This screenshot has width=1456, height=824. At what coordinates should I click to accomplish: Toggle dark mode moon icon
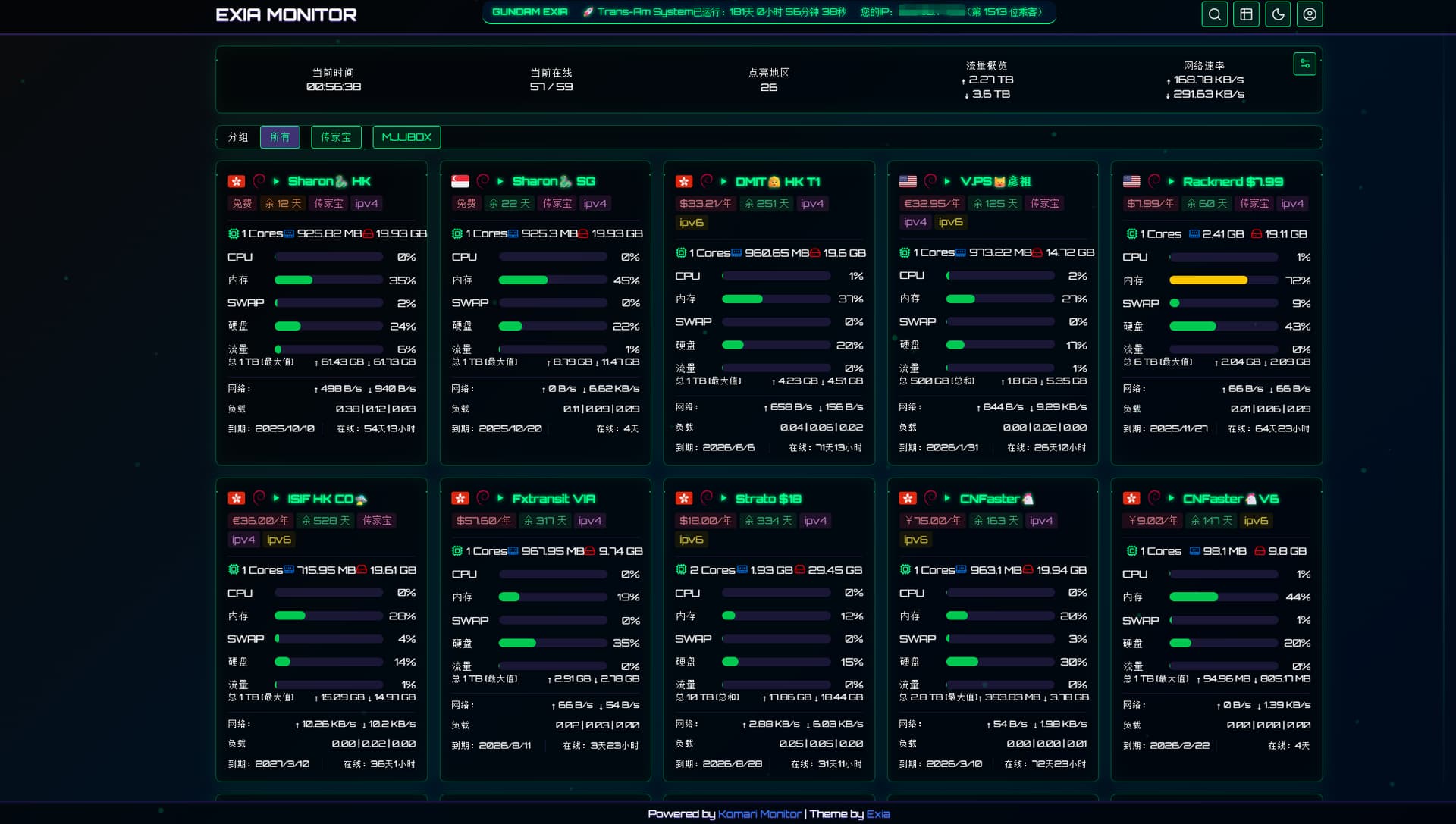pos(1278,14)
